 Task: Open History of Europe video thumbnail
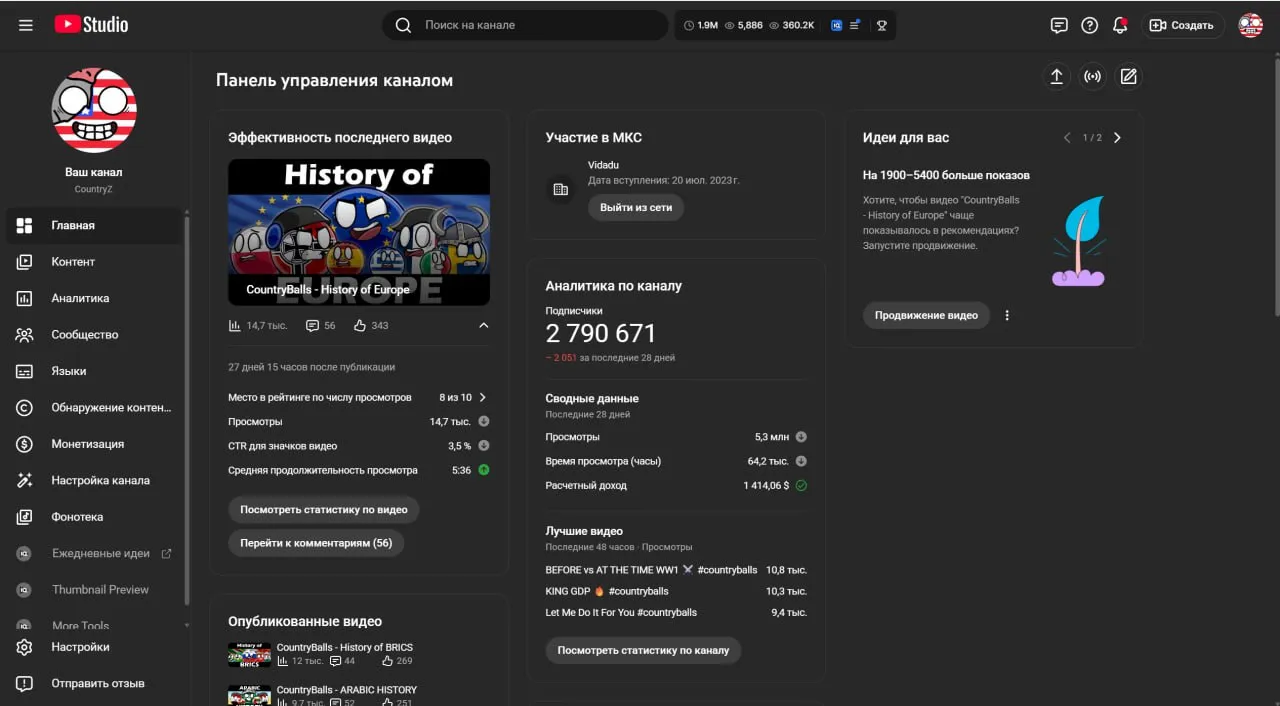click(359, 232)
